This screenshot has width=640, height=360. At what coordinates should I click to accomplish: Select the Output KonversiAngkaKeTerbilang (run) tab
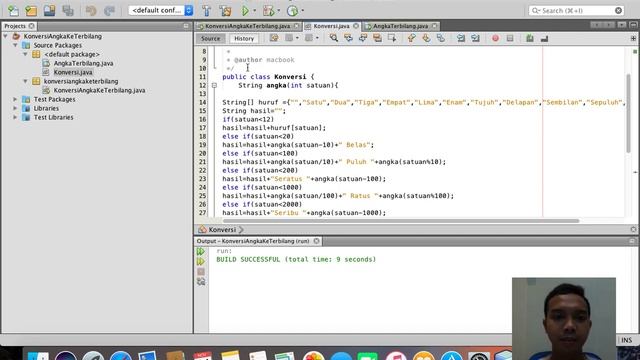pyautogui.click(x=253, y=241)
